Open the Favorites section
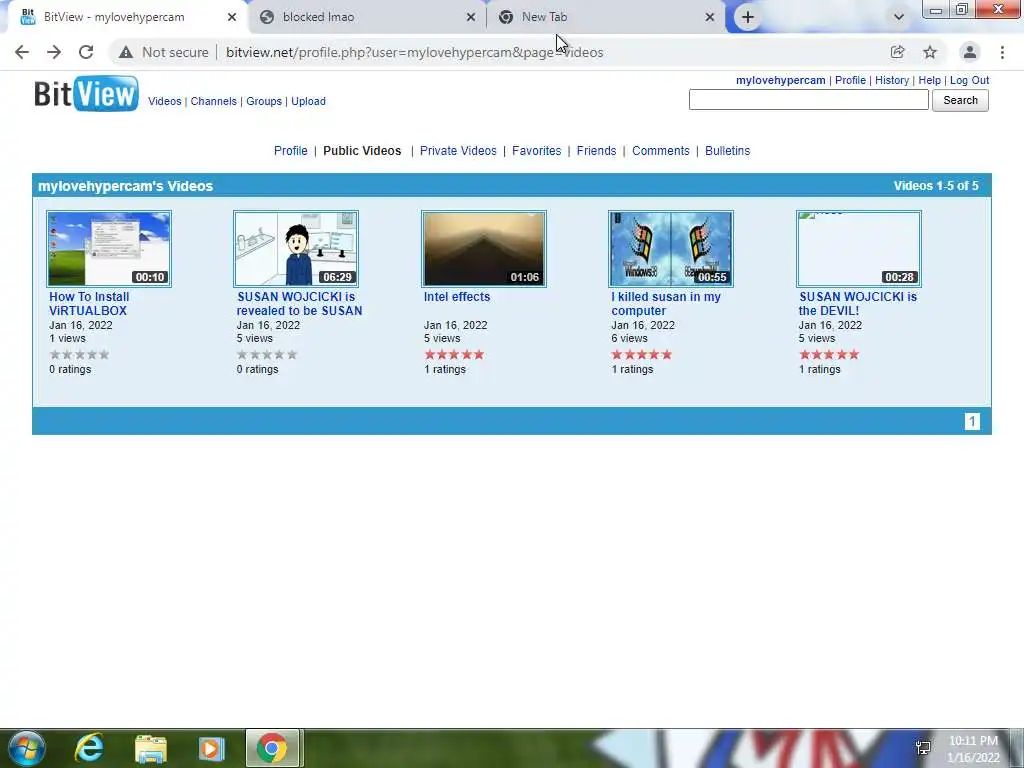The image size is (1024, 768). 536,151
